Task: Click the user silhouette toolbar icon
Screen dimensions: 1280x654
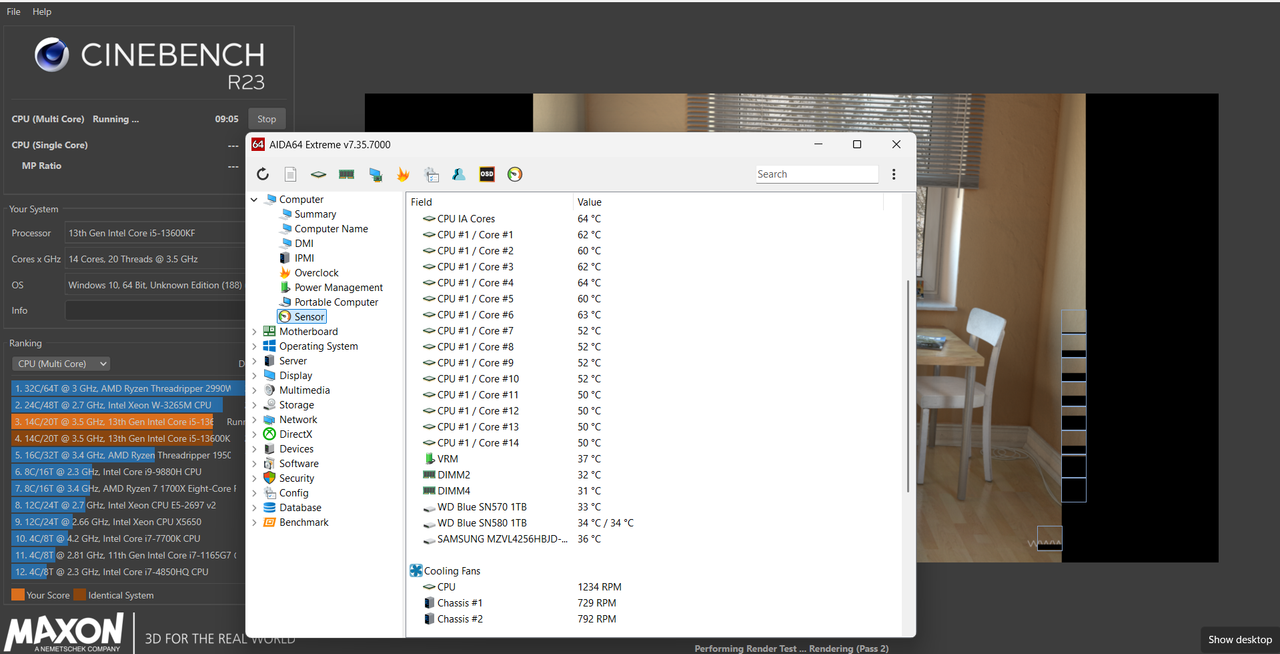Action: coord(459,174)
